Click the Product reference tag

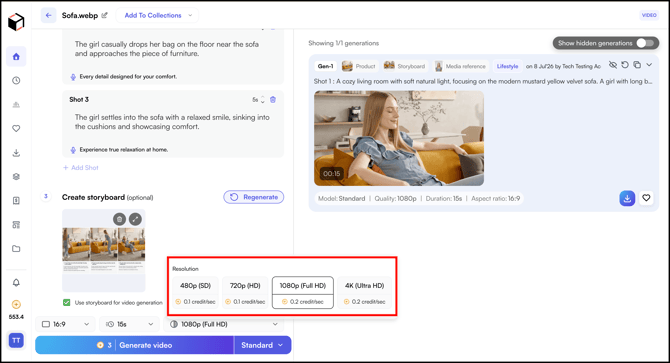[359, 66]
